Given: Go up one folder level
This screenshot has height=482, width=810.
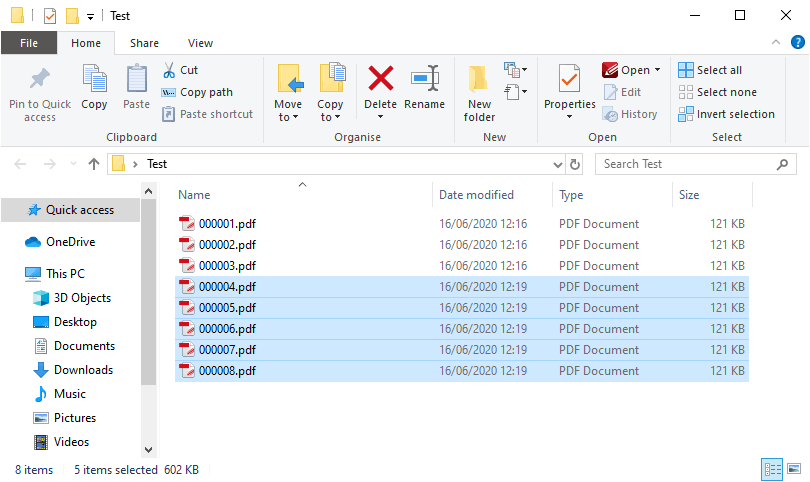Looking at the screenshot, I should [94, 164].
